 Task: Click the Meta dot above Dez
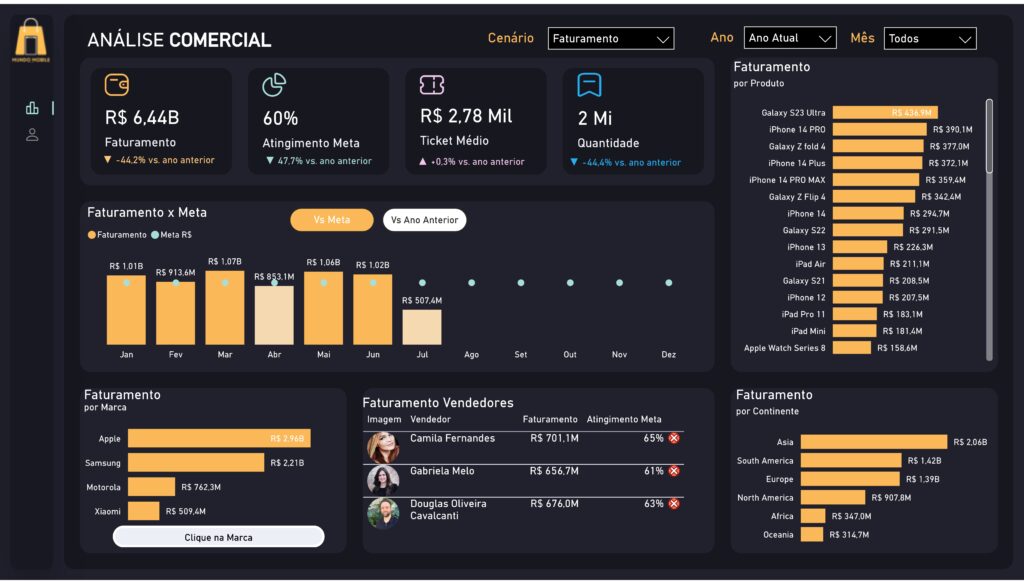pyautogui.click(x=669, y=283)
